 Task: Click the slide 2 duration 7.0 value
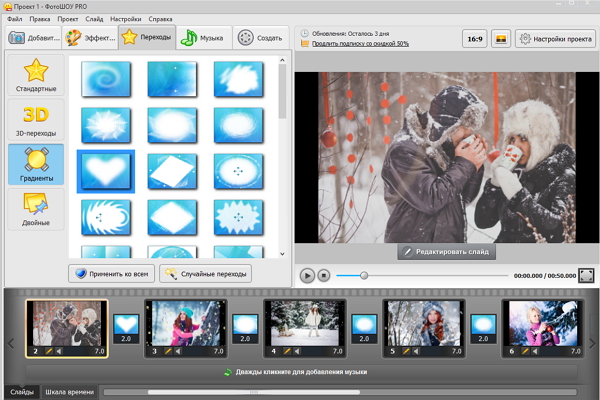pyautogui.click(x=99, y=351)
